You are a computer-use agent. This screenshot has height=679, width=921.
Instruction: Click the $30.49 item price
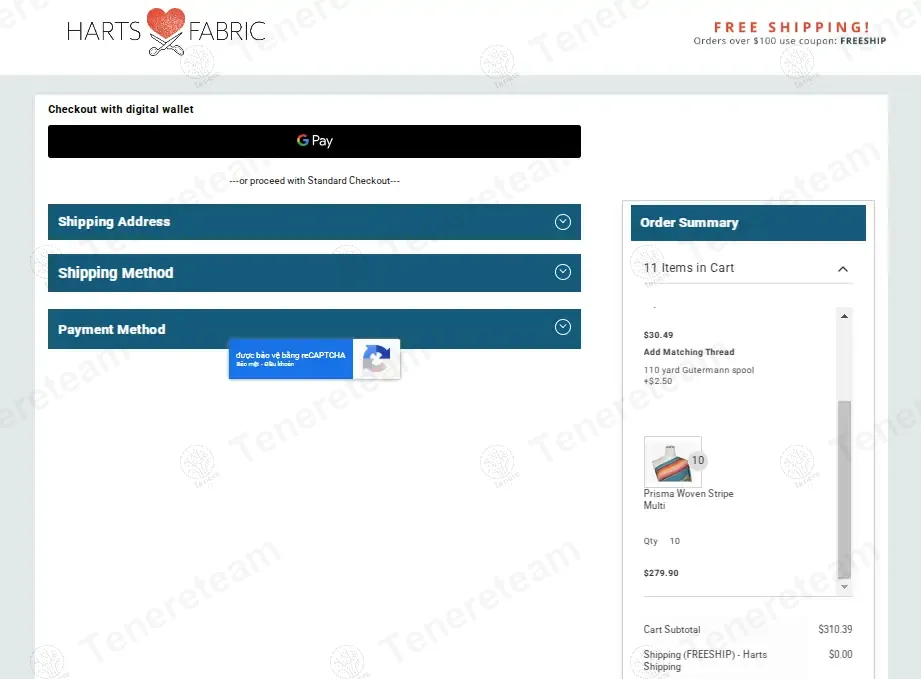pyautogui.click(x=658, y=335)
